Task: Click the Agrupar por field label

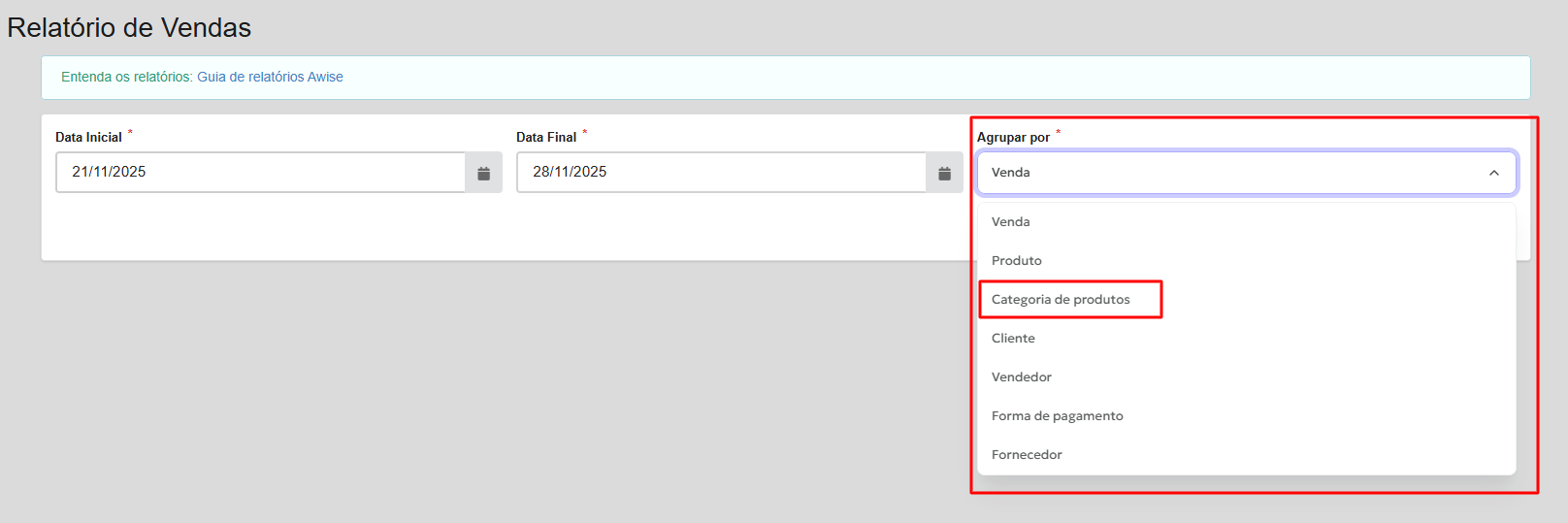Action: pos(1013,138)
